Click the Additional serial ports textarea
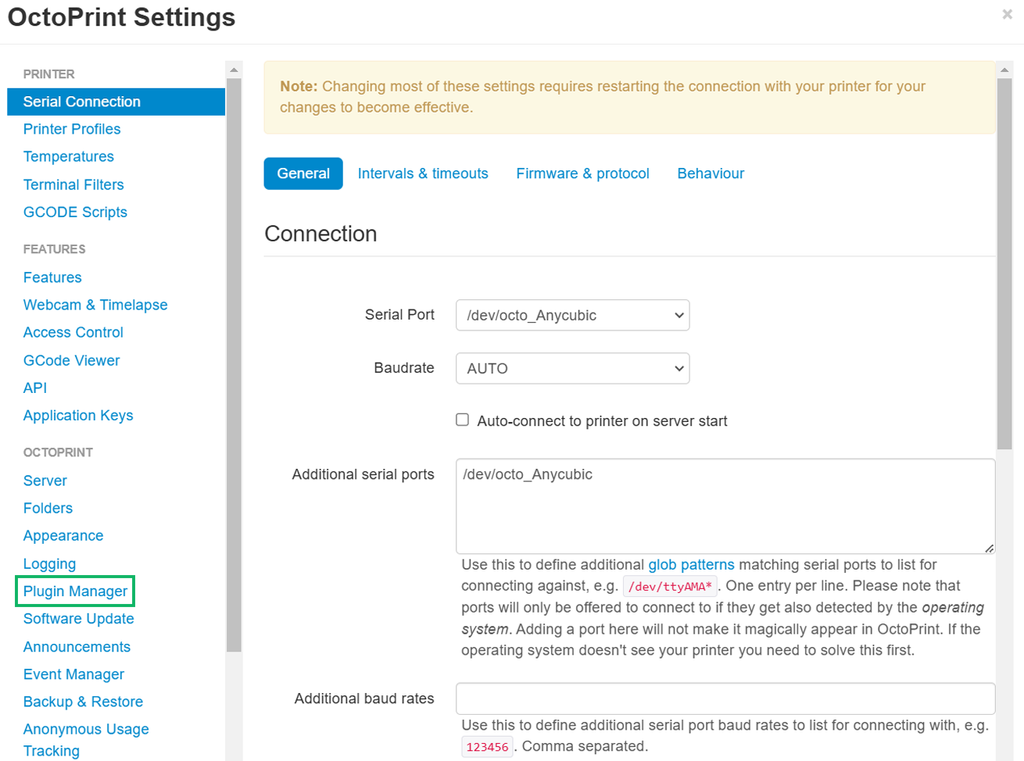 click(725, 506)
